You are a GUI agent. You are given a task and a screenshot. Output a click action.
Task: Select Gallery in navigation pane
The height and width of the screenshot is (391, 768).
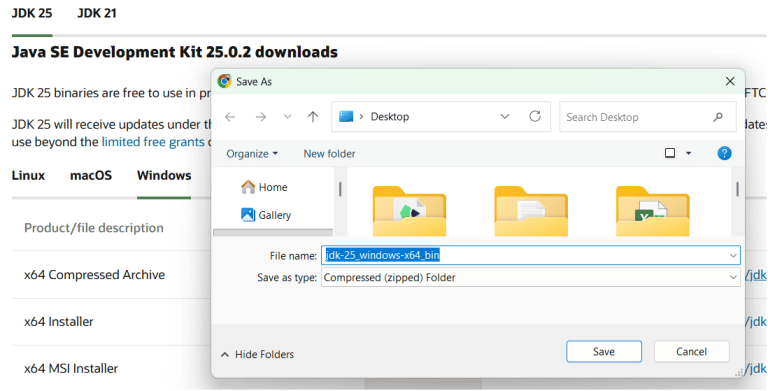pos(266,215)
